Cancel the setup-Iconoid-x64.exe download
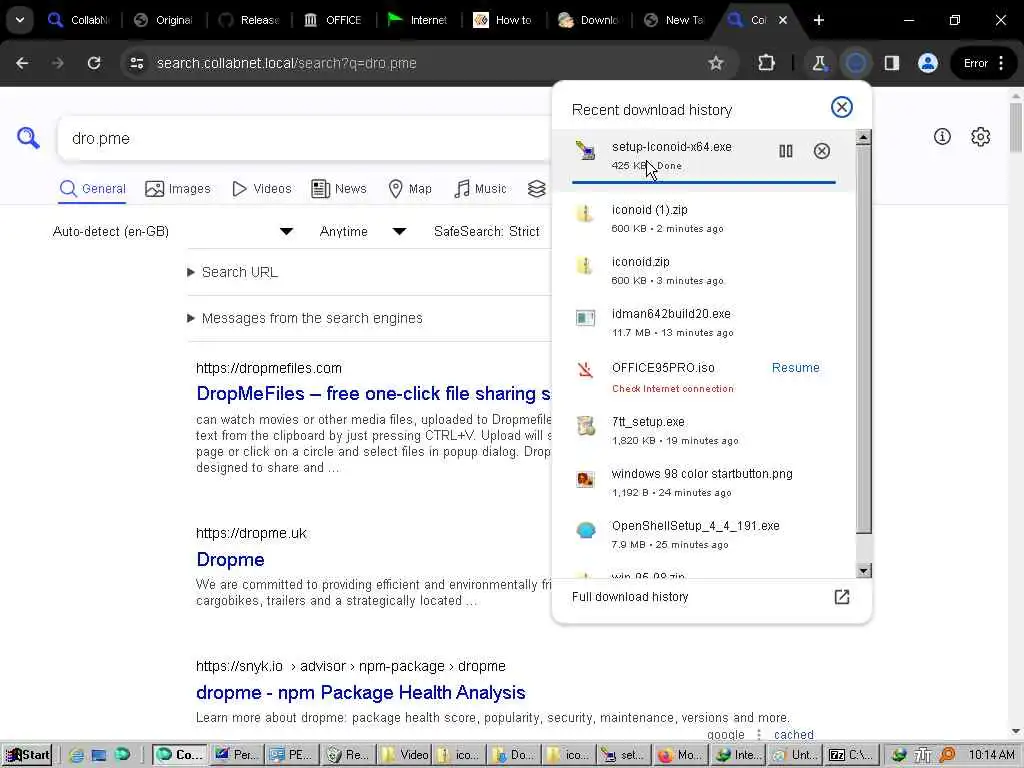This screenshot has width=1024, height=768. (x=822, y=152)
